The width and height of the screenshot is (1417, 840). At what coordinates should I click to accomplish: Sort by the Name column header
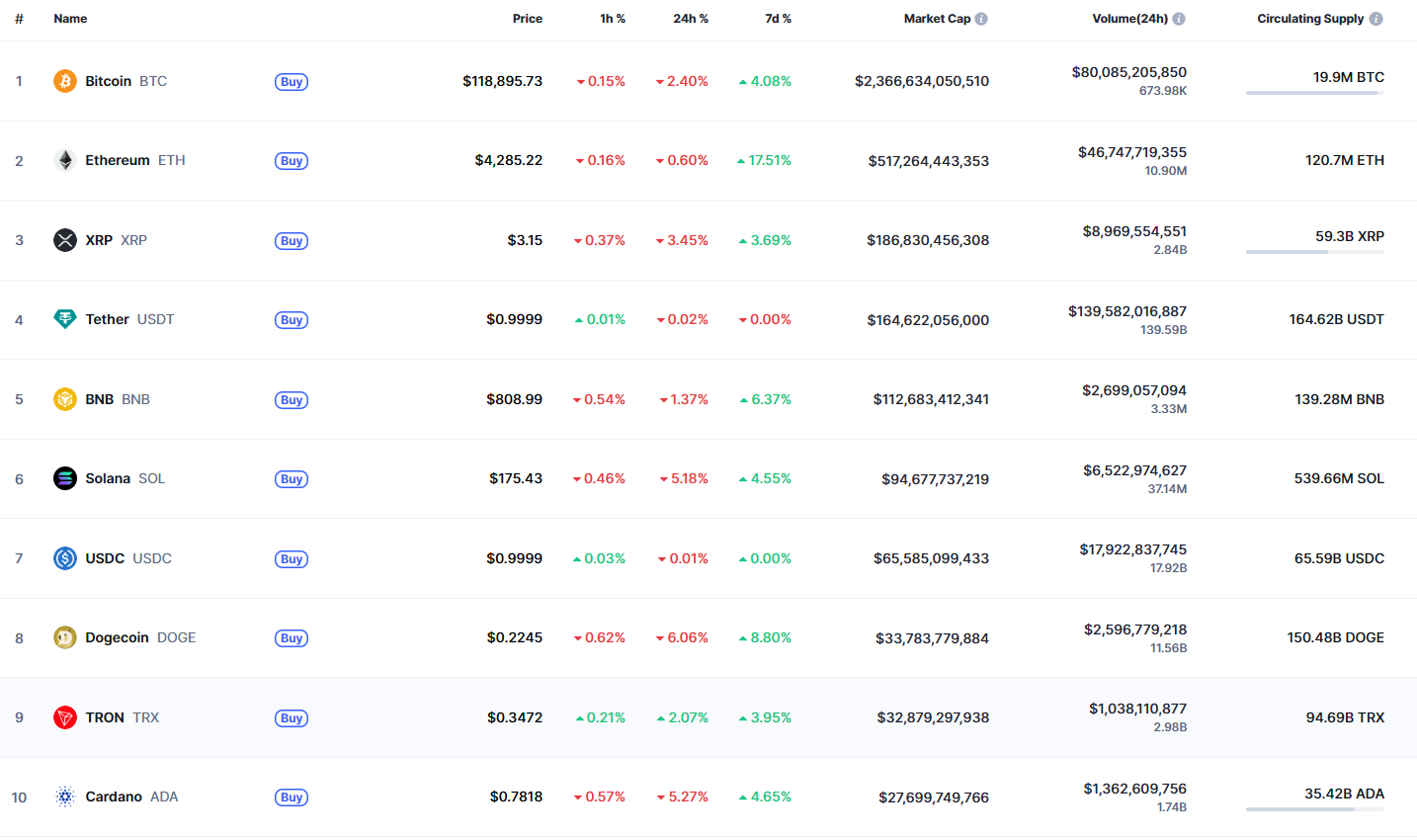coord(70,19)
